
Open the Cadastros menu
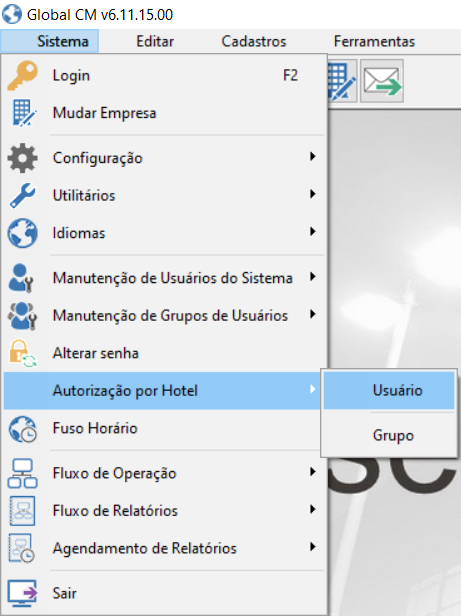pos(254,41)
